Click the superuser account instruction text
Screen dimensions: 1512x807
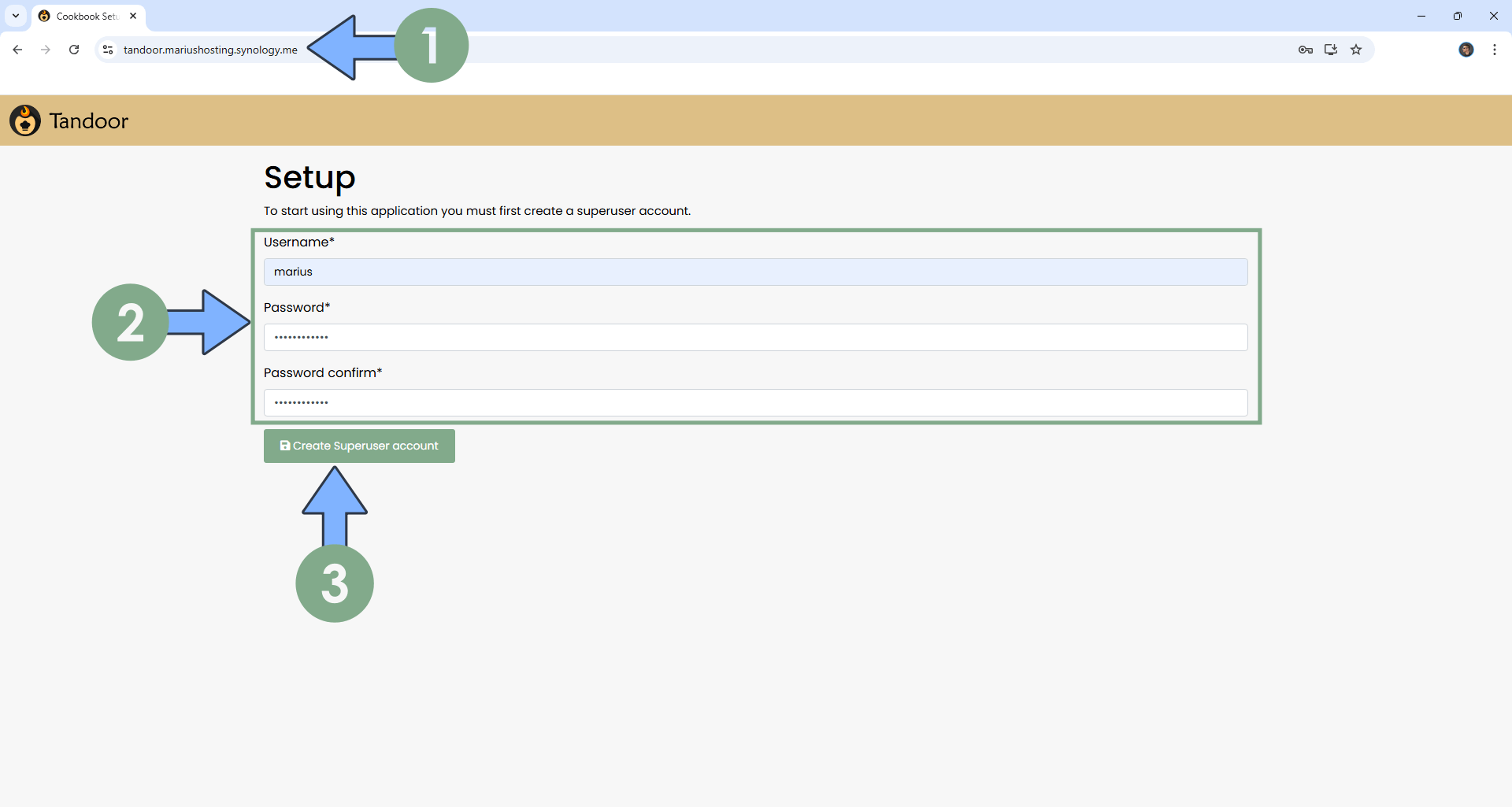(477, 211)
